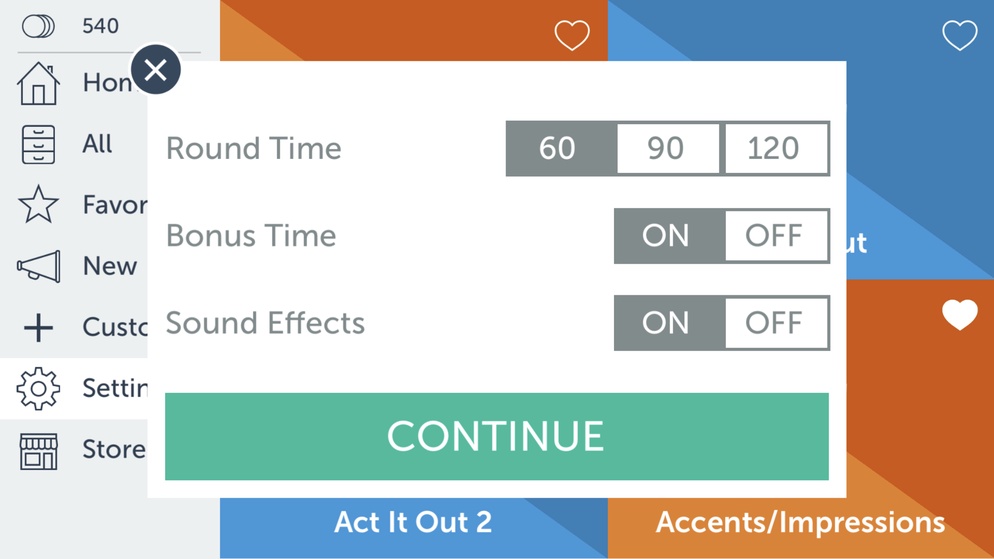994x559 pixels.
Task: Open Settings gear icon in sidebar
Action: tap(38, 389)
